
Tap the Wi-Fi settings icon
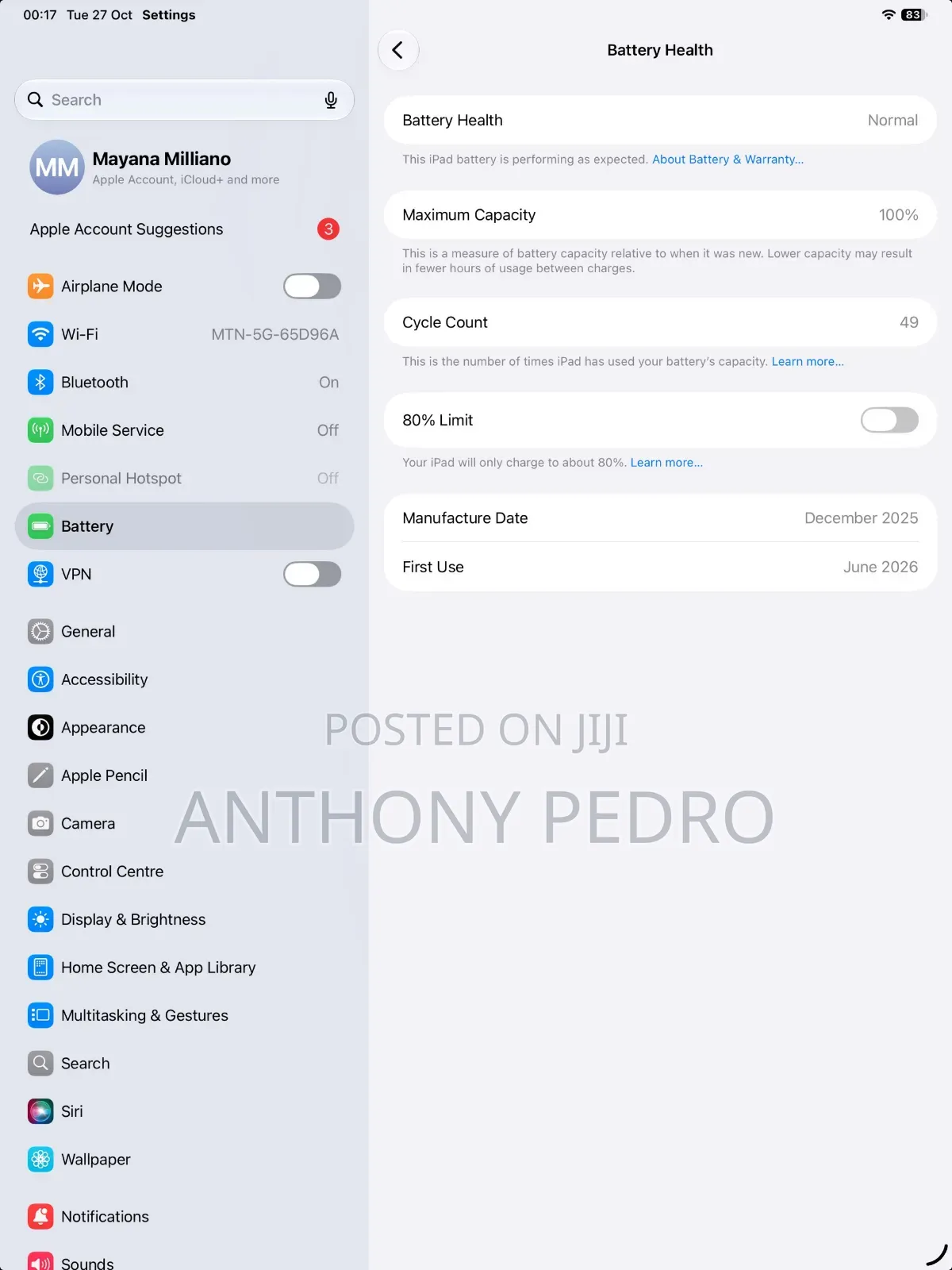point(40,334)
